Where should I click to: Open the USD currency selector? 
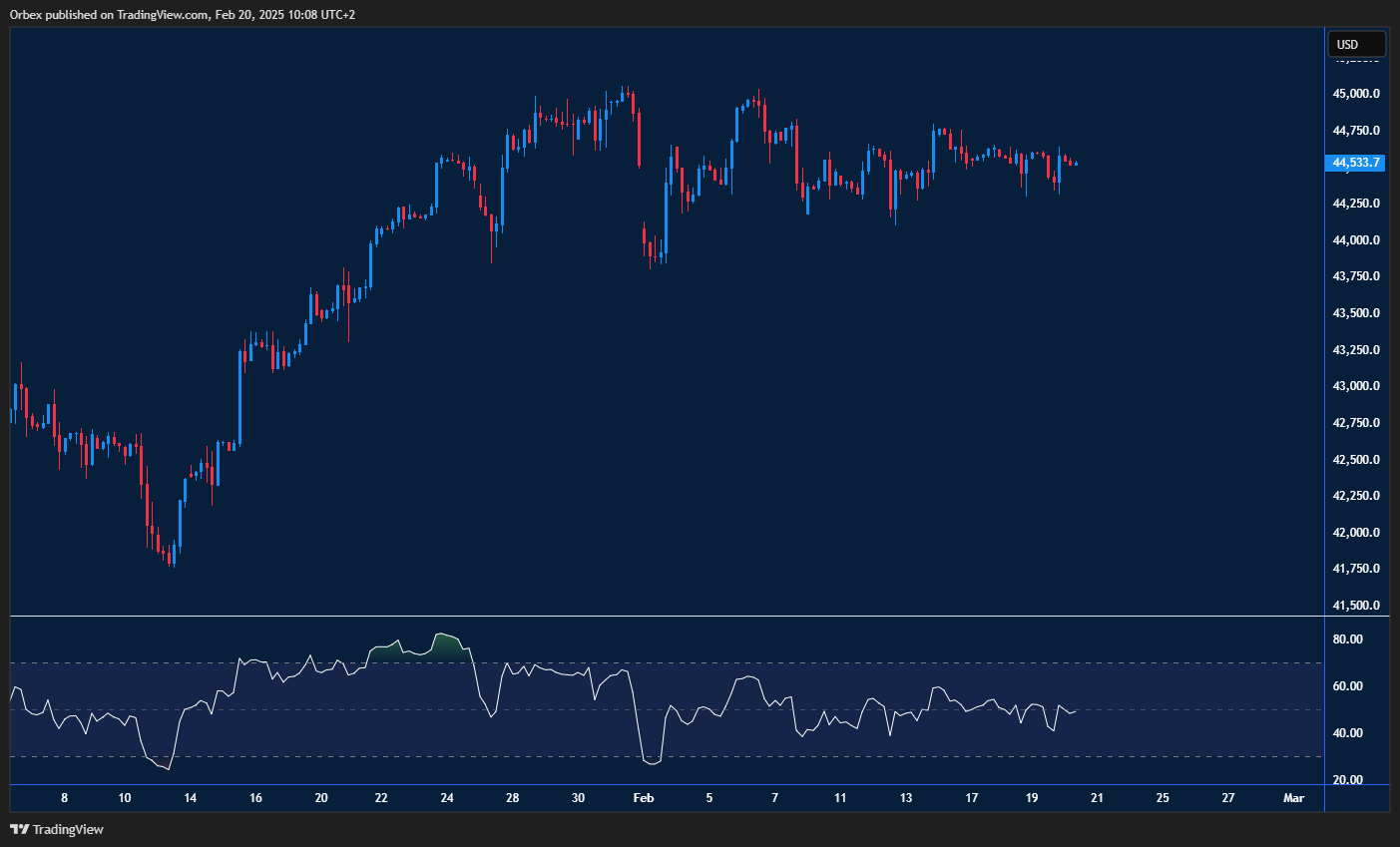[1355, 44]
